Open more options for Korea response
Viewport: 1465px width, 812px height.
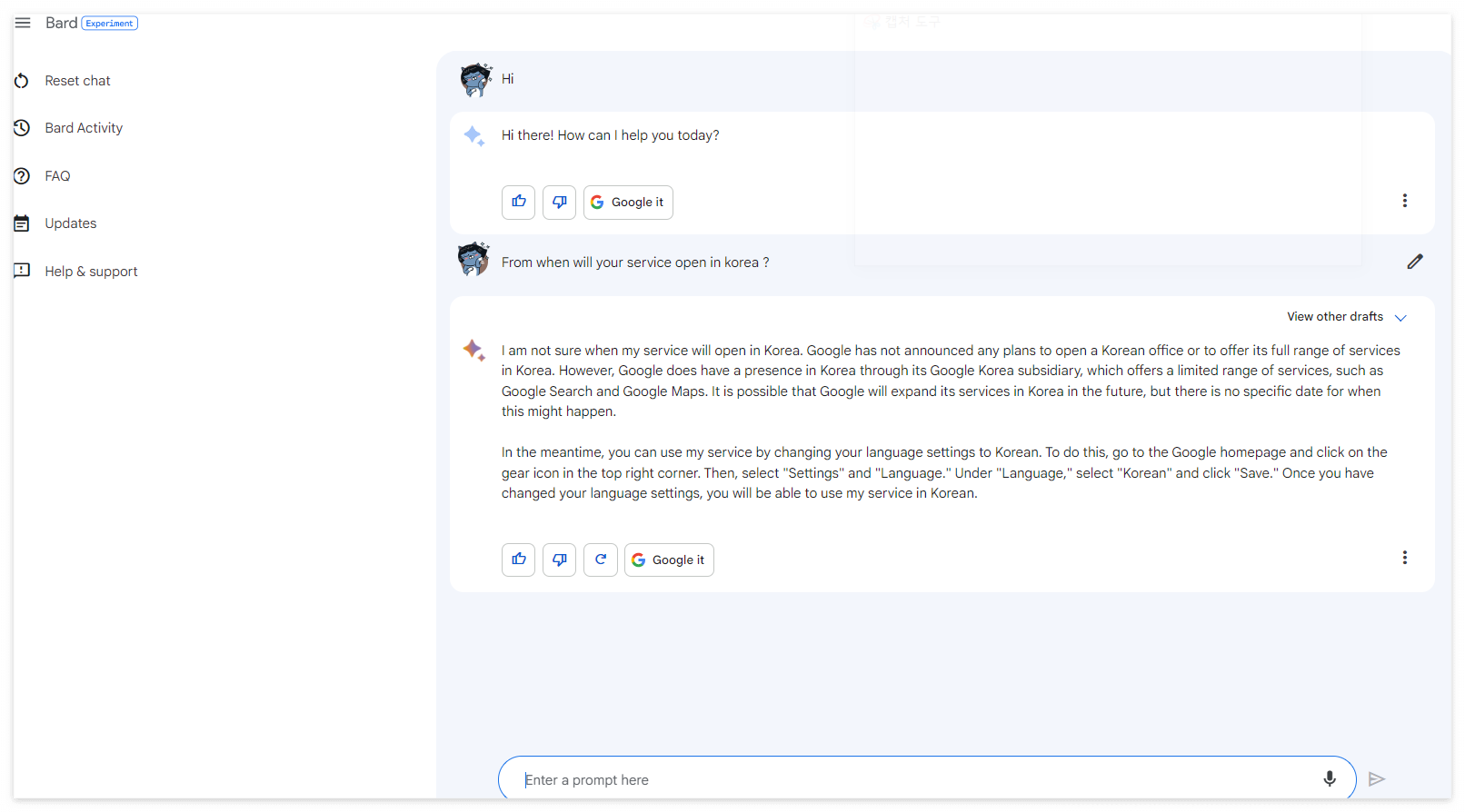1404,558
